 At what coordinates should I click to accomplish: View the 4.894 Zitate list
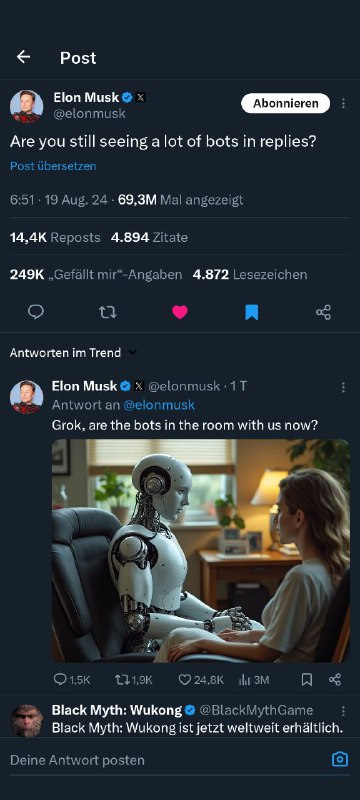(x=149, y=237)
